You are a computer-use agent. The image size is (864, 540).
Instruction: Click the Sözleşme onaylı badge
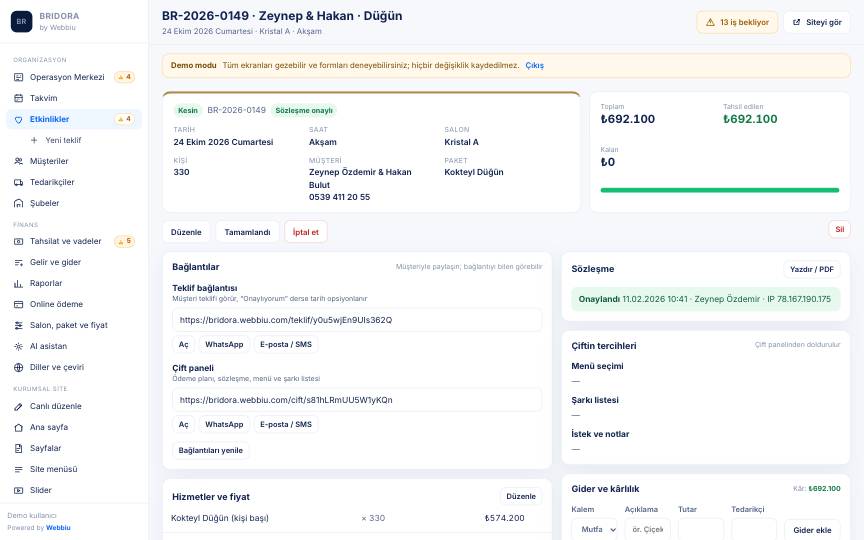304,110
